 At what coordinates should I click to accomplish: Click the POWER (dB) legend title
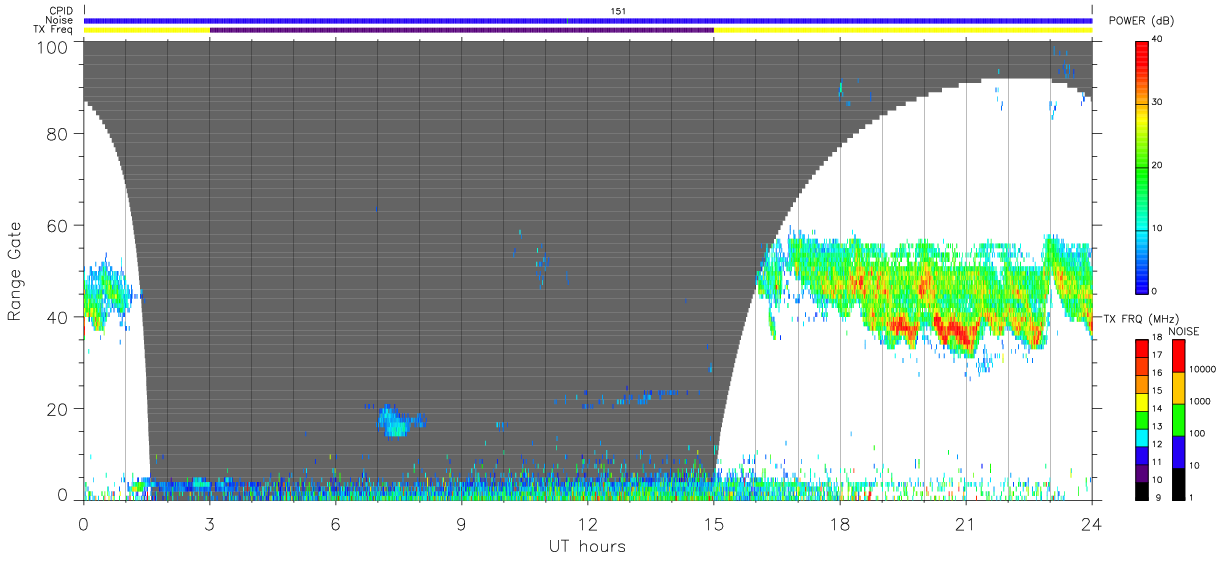click(1141, 21)
